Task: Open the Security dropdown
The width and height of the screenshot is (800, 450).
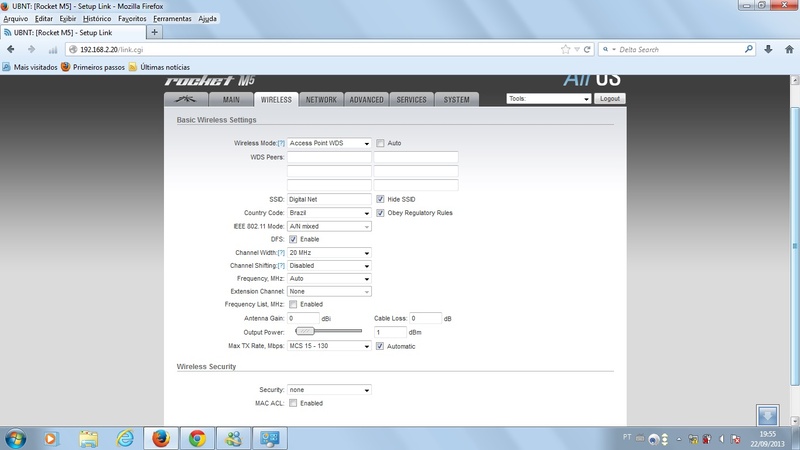Action: (329, 390)
